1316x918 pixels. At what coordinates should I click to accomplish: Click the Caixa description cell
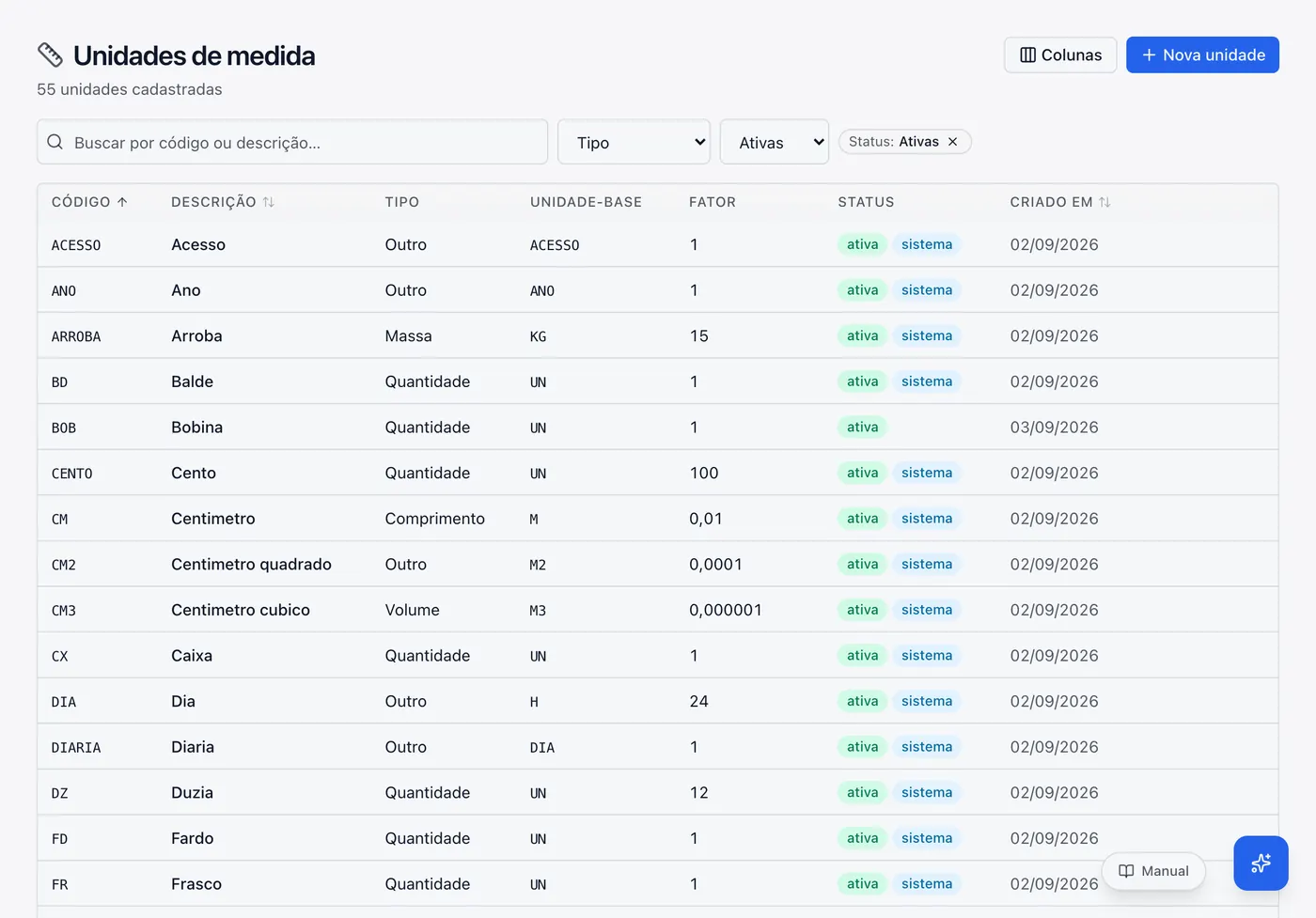point(192,656)
